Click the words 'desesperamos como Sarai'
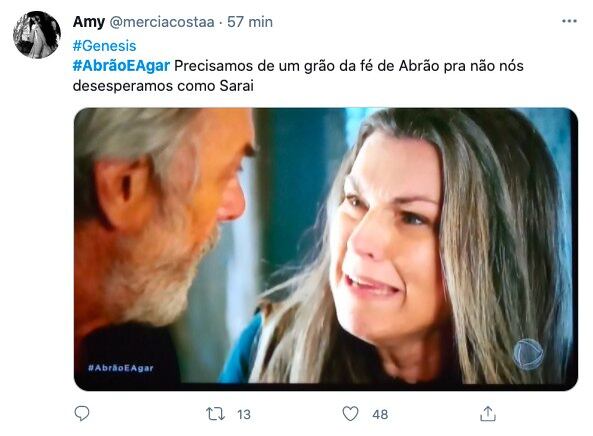Screen dimensions: 593x436 pos(163,86)
